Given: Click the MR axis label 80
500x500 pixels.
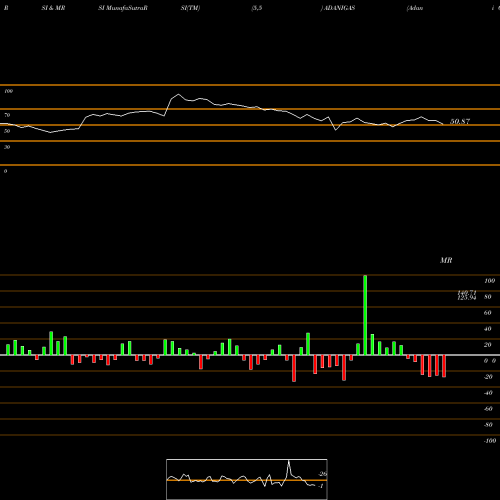Looking at the screenshot, I should (488, 297).
